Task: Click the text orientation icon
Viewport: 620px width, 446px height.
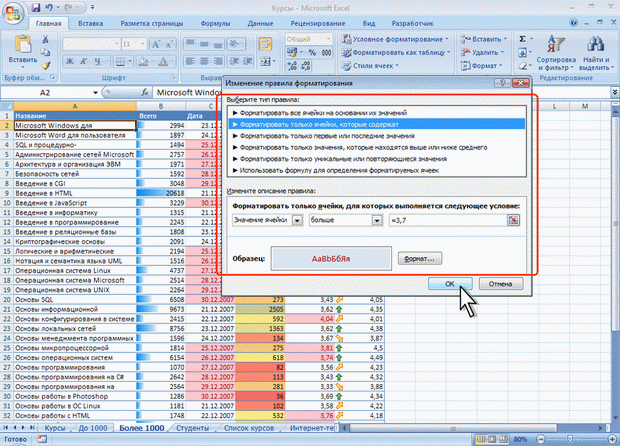Action: click(234, 44)
